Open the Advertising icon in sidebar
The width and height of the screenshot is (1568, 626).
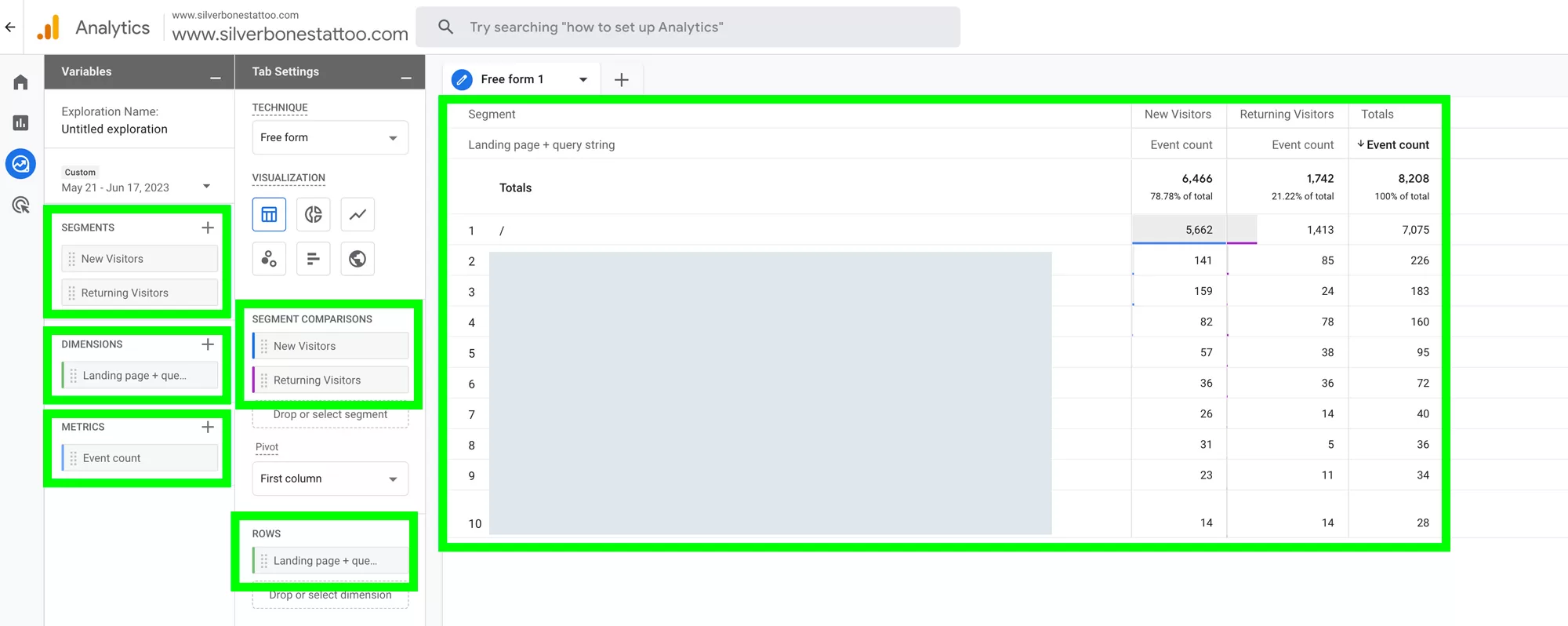(x=21, y=206)
